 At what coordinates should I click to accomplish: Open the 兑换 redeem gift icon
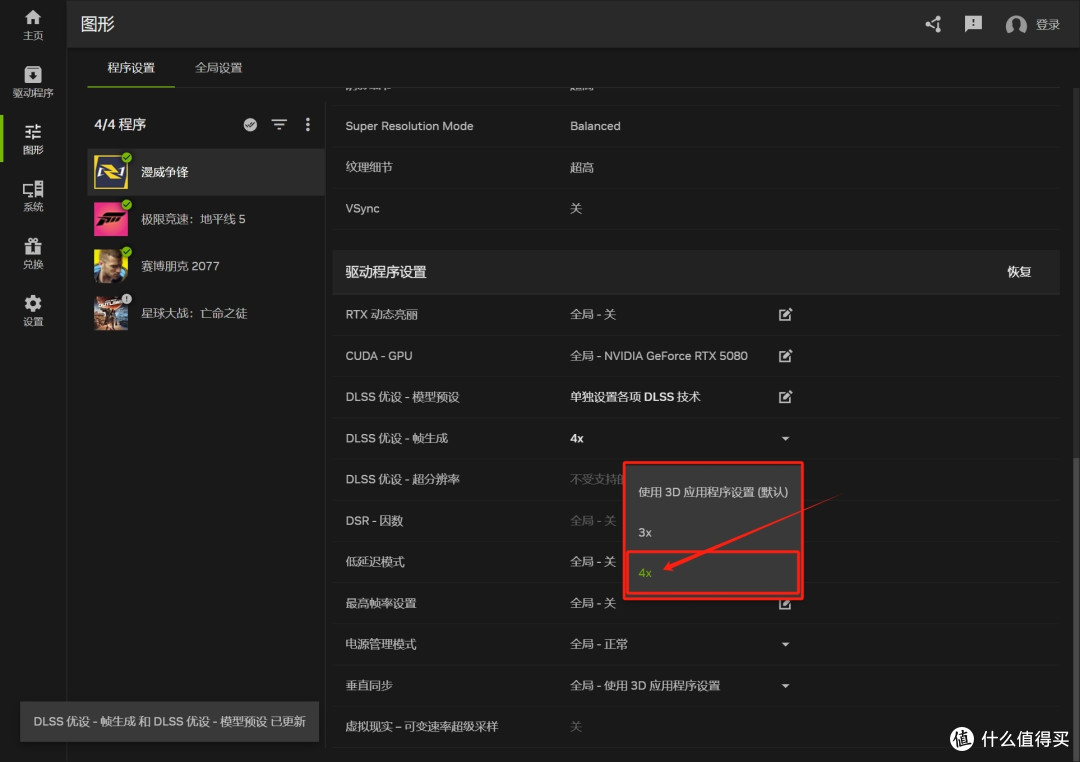coord(33,254)
